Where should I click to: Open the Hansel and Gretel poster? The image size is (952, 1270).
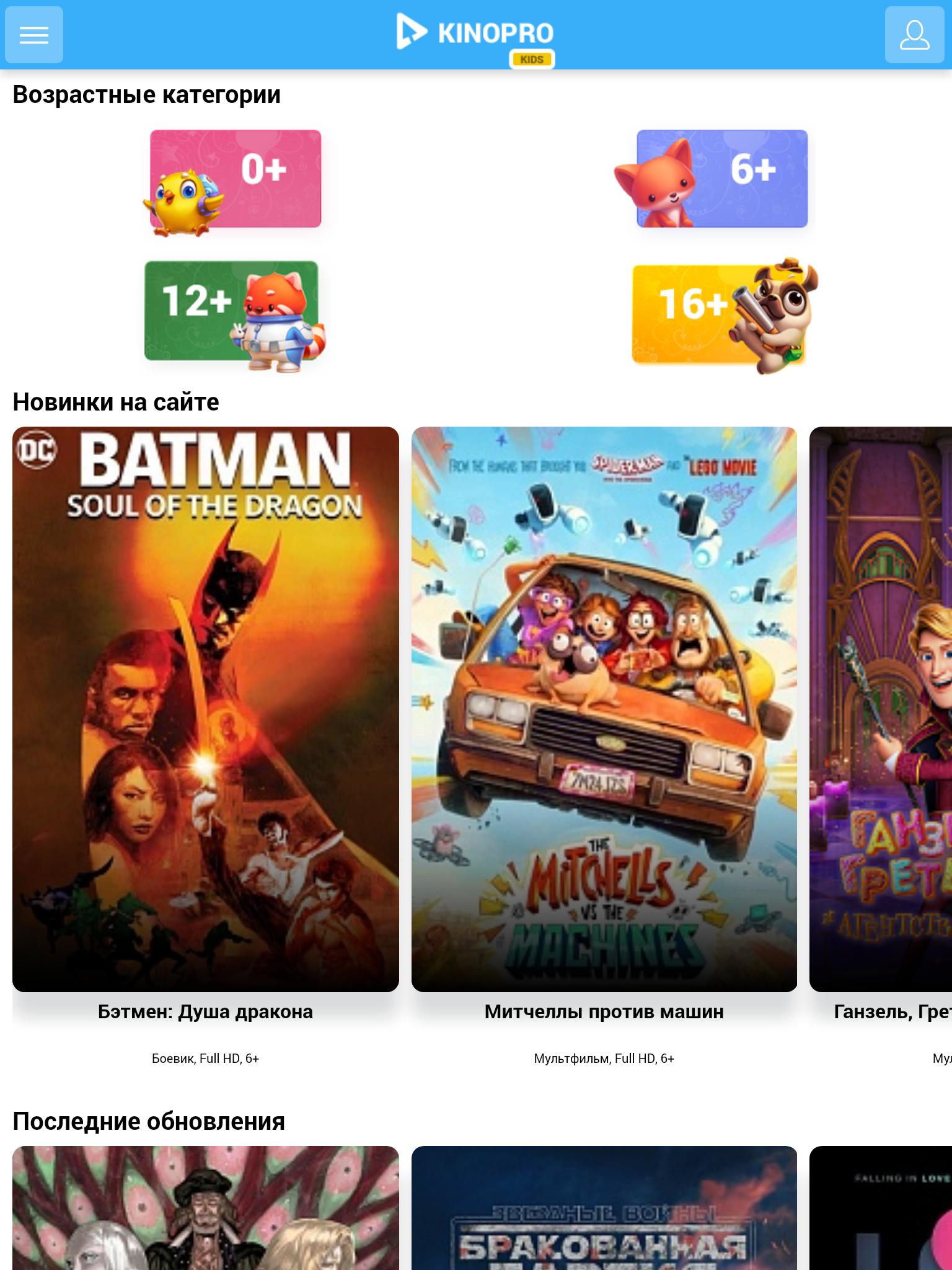pos(881,709)
